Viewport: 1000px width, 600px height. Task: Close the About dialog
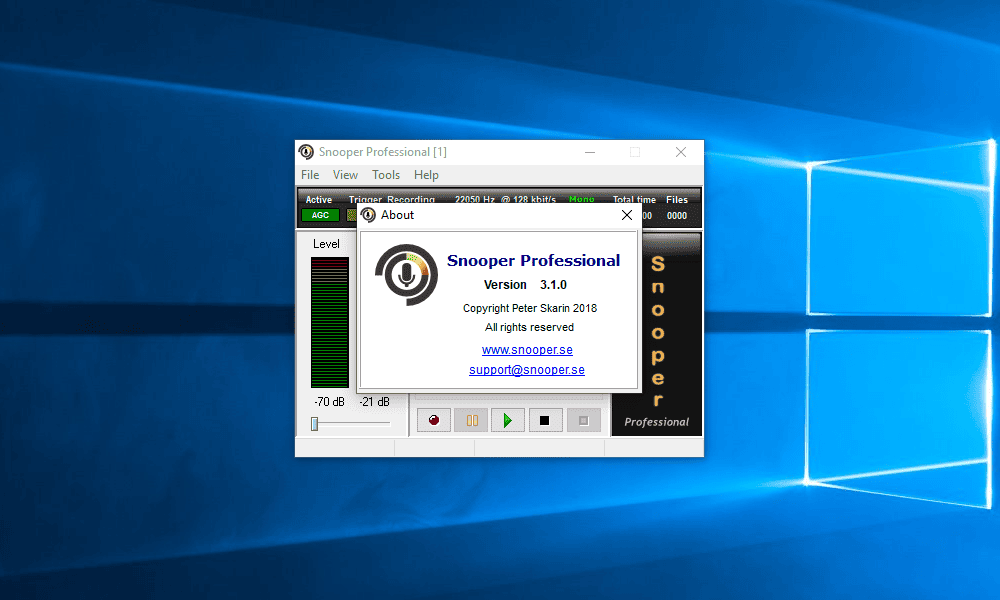[x=627, y=215]
